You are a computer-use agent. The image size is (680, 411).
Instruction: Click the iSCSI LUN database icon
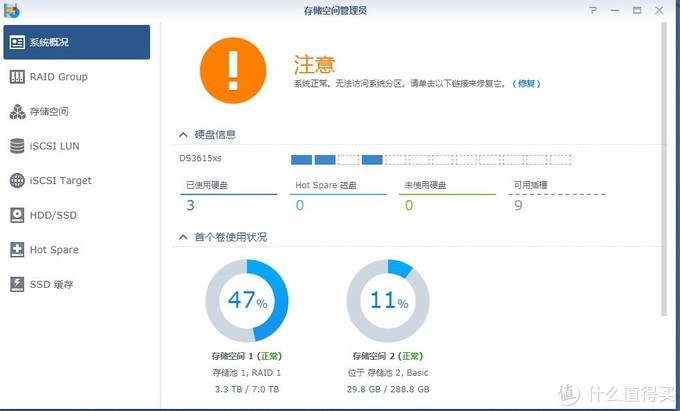click(17, 146)
